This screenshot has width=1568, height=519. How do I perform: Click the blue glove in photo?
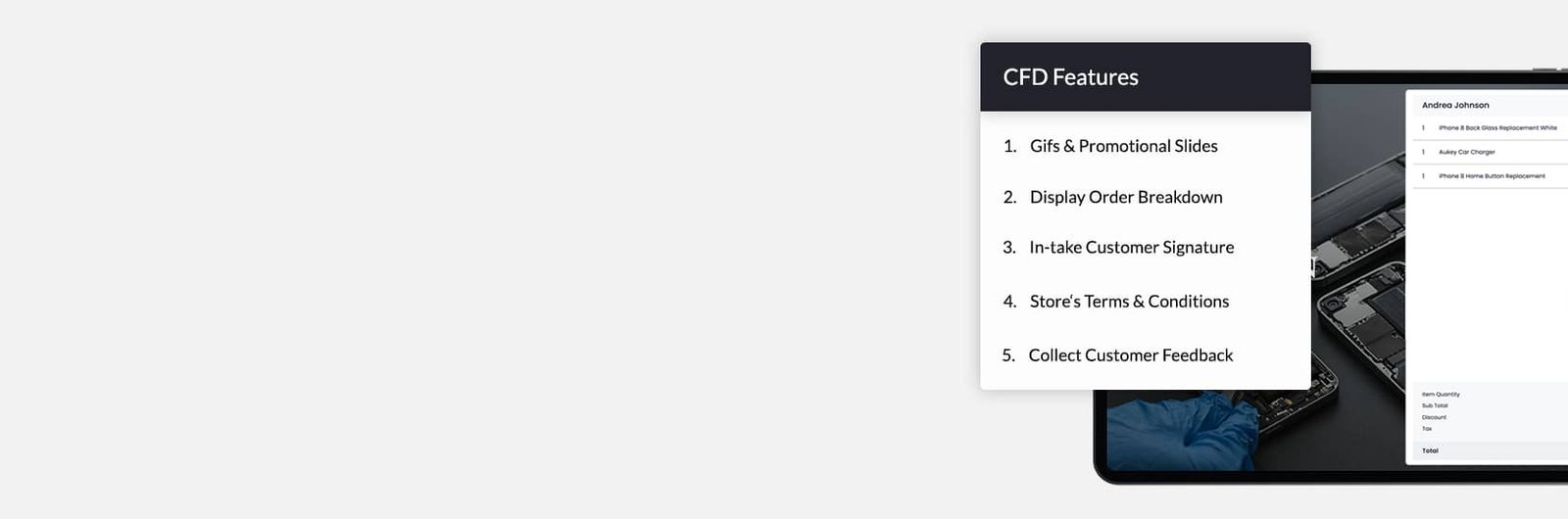click(x=1181, y=429)
